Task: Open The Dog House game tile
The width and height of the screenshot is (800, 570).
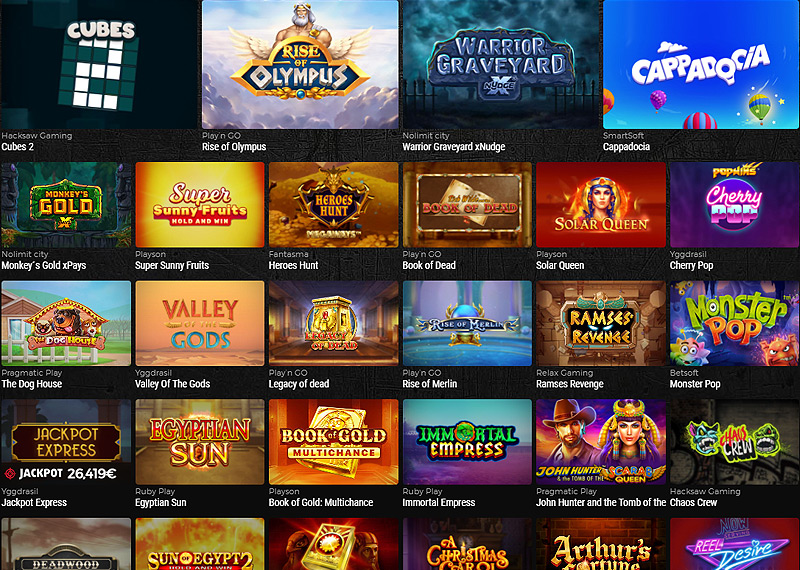Action: (66, 323)
